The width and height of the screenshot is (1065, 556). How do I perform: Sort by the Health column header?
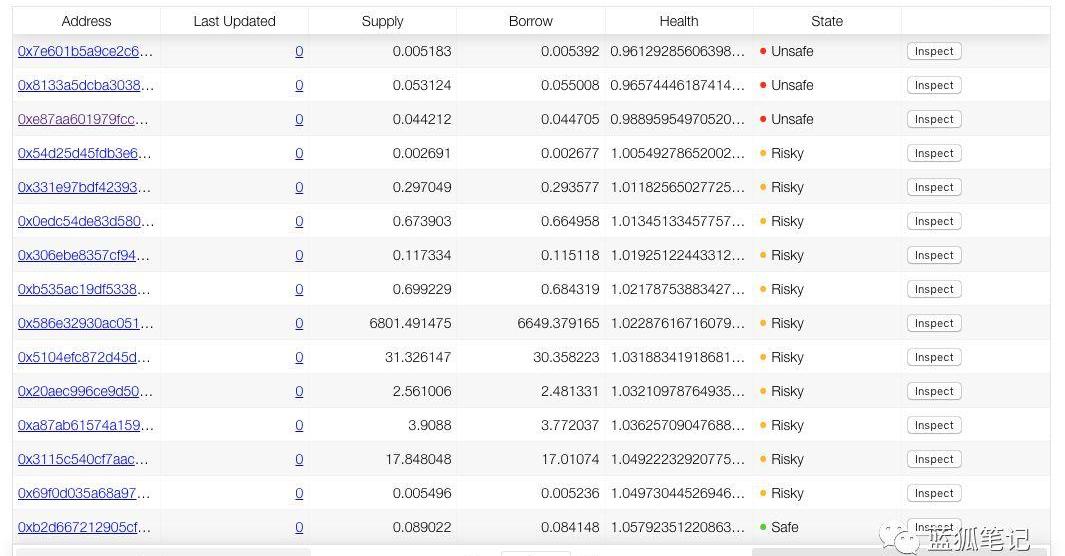pos(679,21)
